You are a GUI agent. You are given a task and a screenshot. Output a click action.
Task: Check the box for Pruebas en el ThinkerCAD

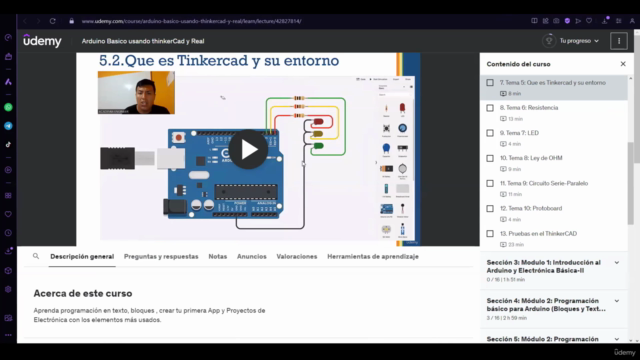(x=490, y=233)
